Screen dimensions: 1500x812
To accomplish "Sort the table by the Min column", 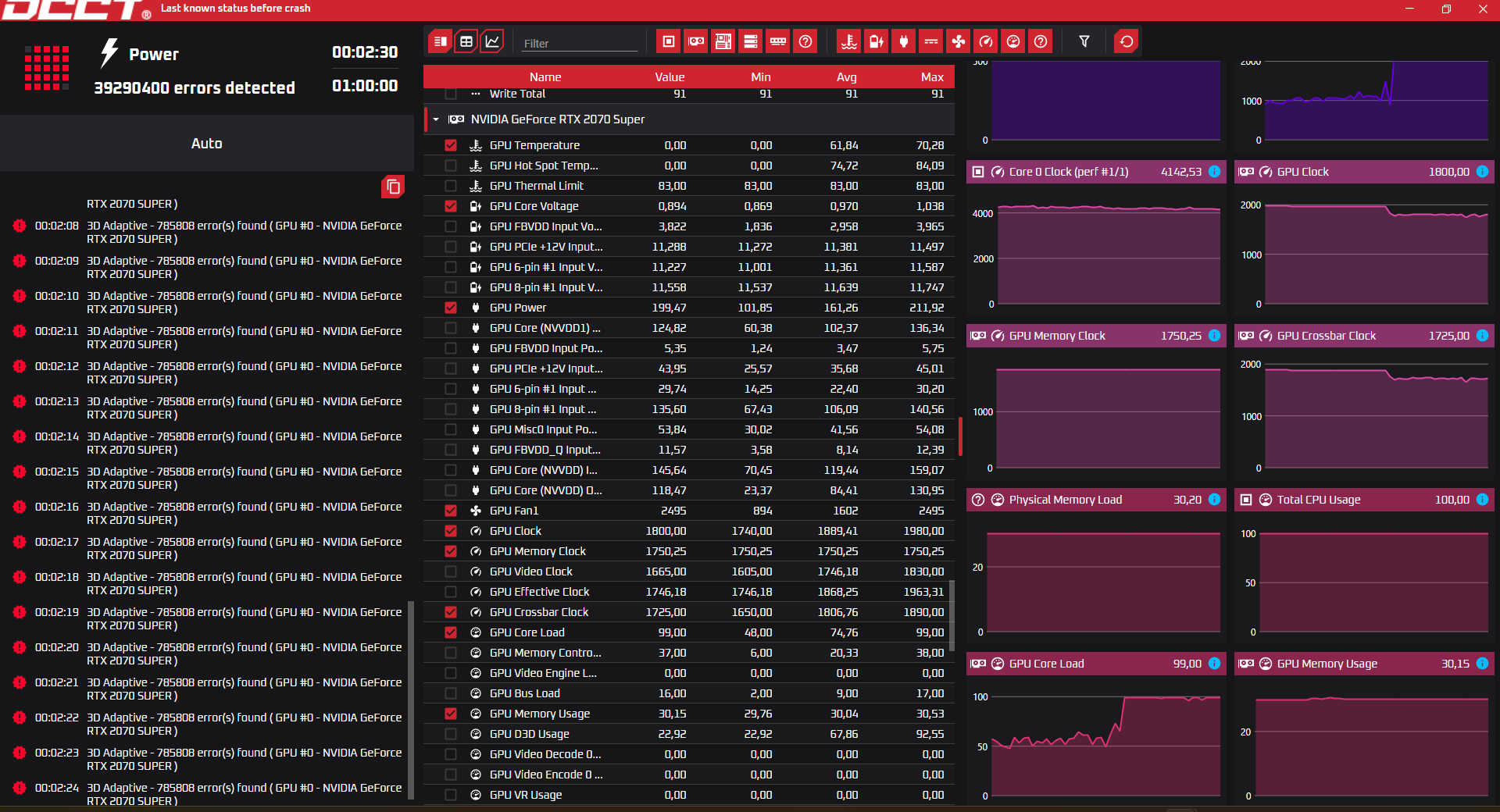I will [x=761, y=77].
